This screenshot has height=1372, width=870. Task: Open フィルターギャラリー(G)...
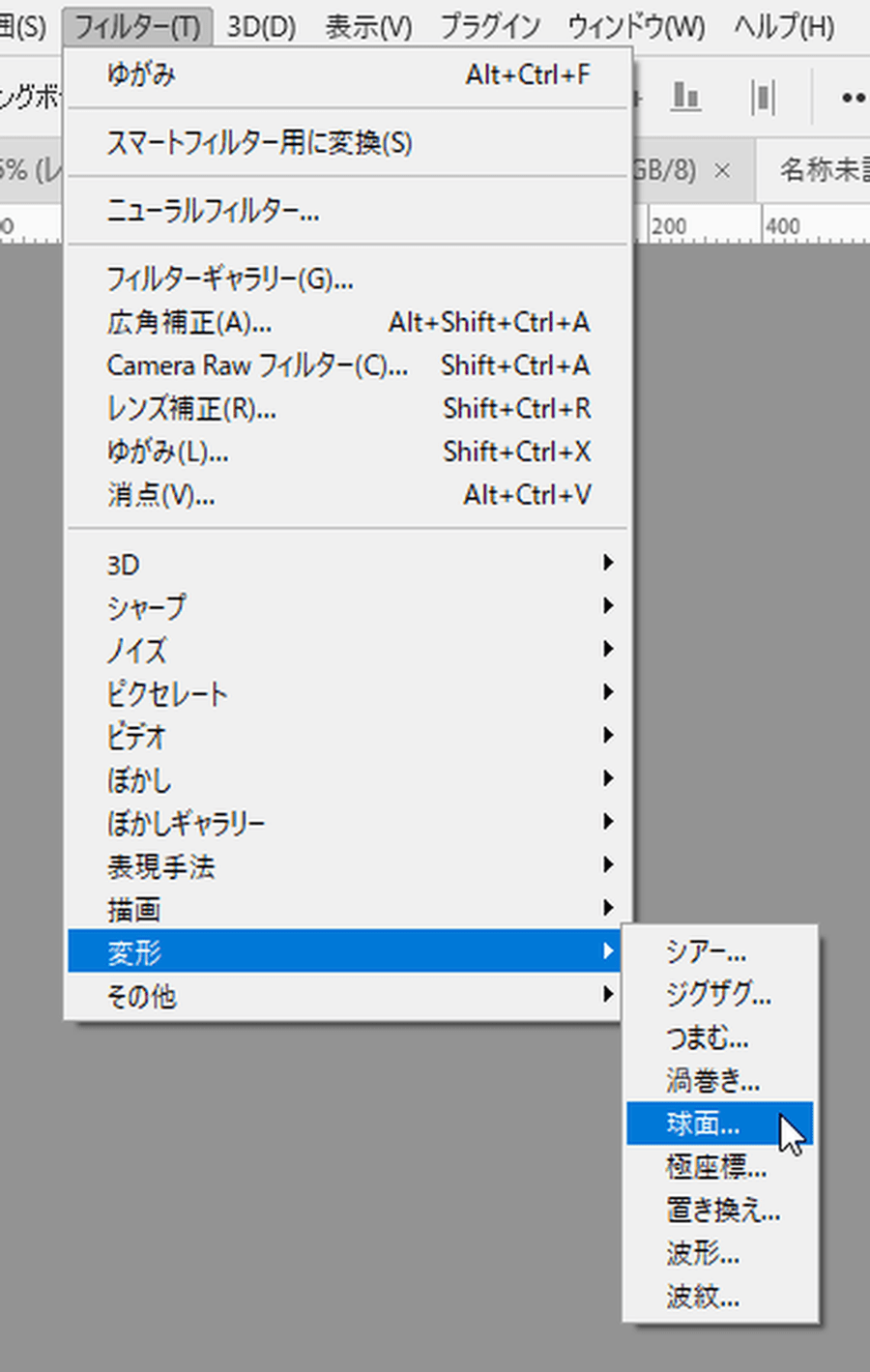[230, 279]
